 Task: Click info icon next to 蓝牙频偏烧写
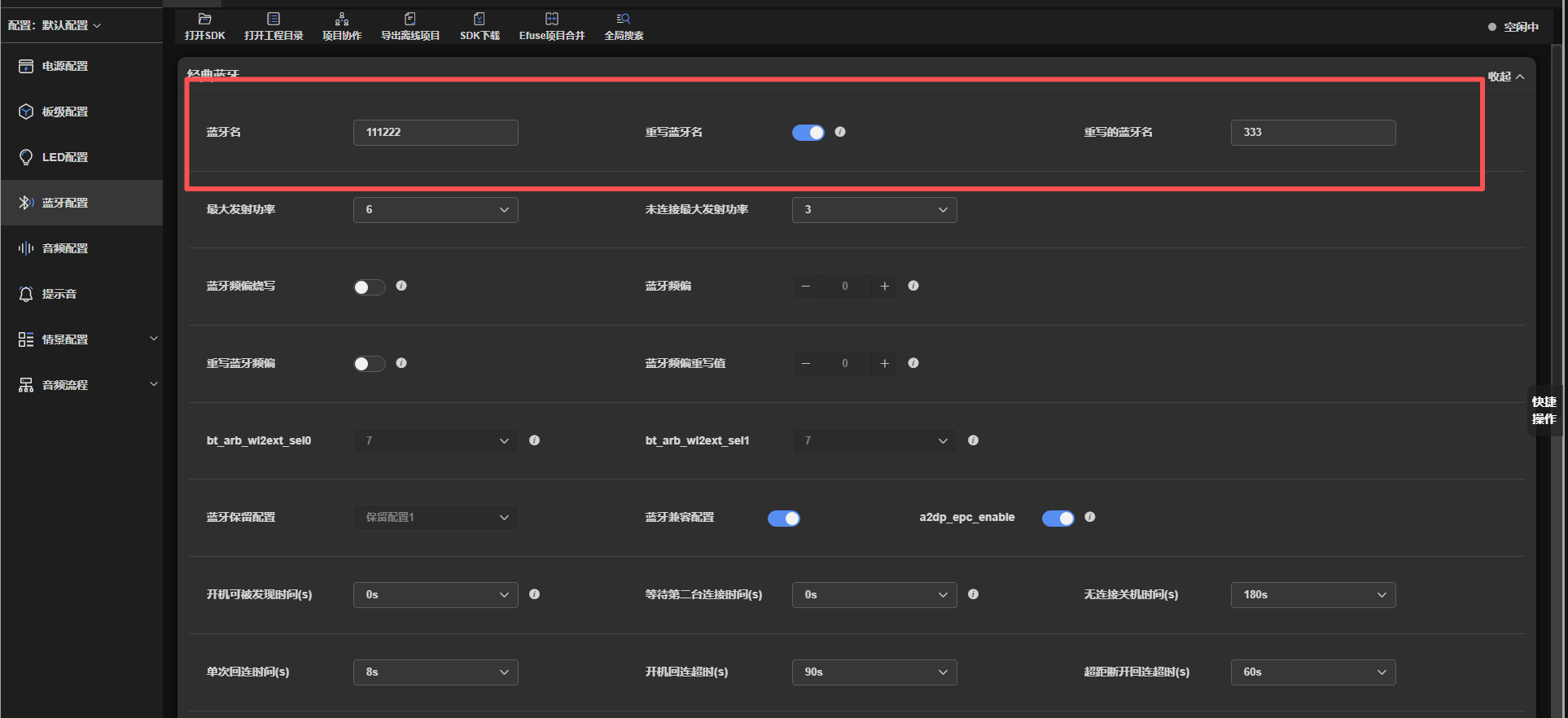(x=401, y=286)
